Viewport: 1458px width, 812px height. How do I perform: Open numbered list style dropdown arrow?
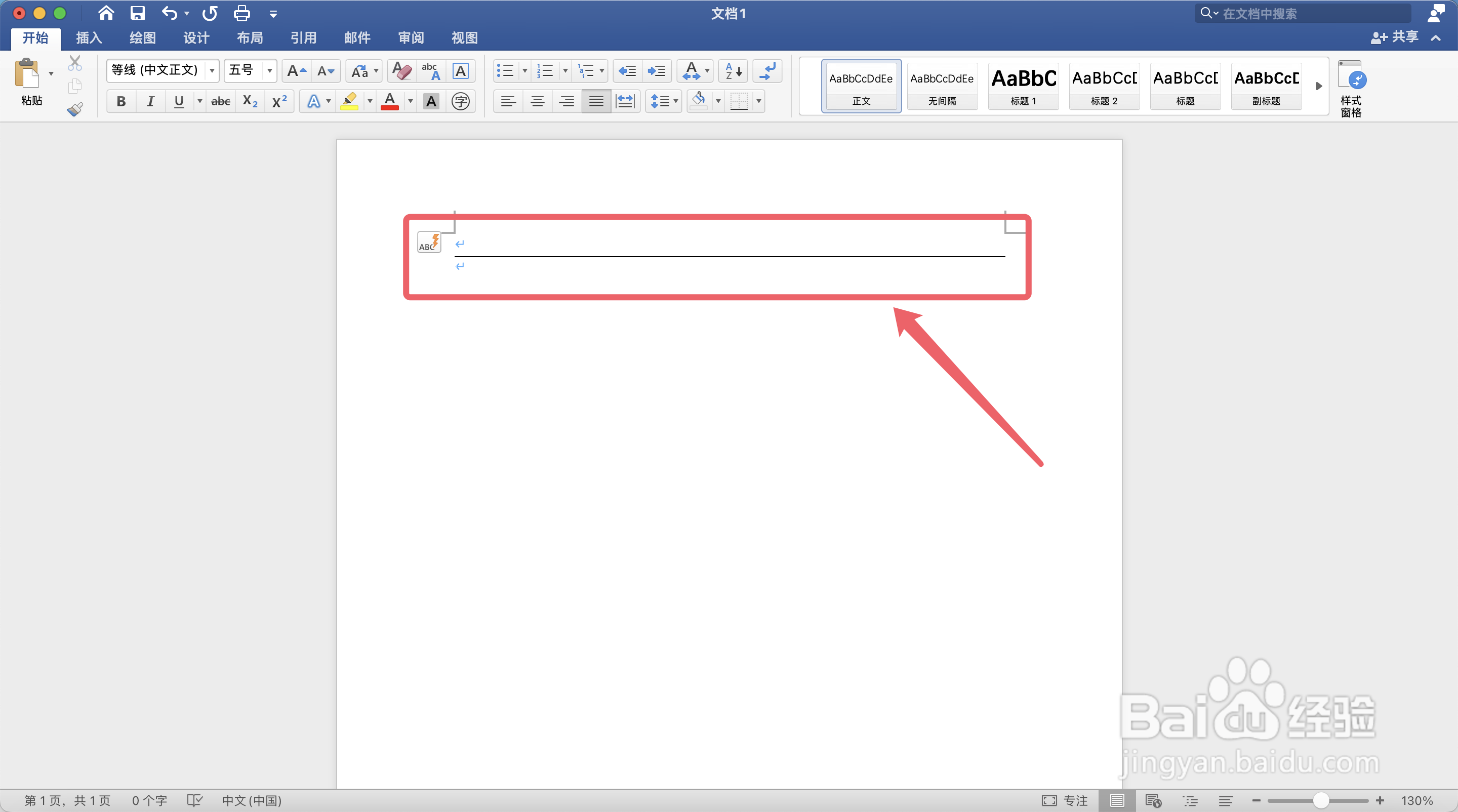point(565,71)
